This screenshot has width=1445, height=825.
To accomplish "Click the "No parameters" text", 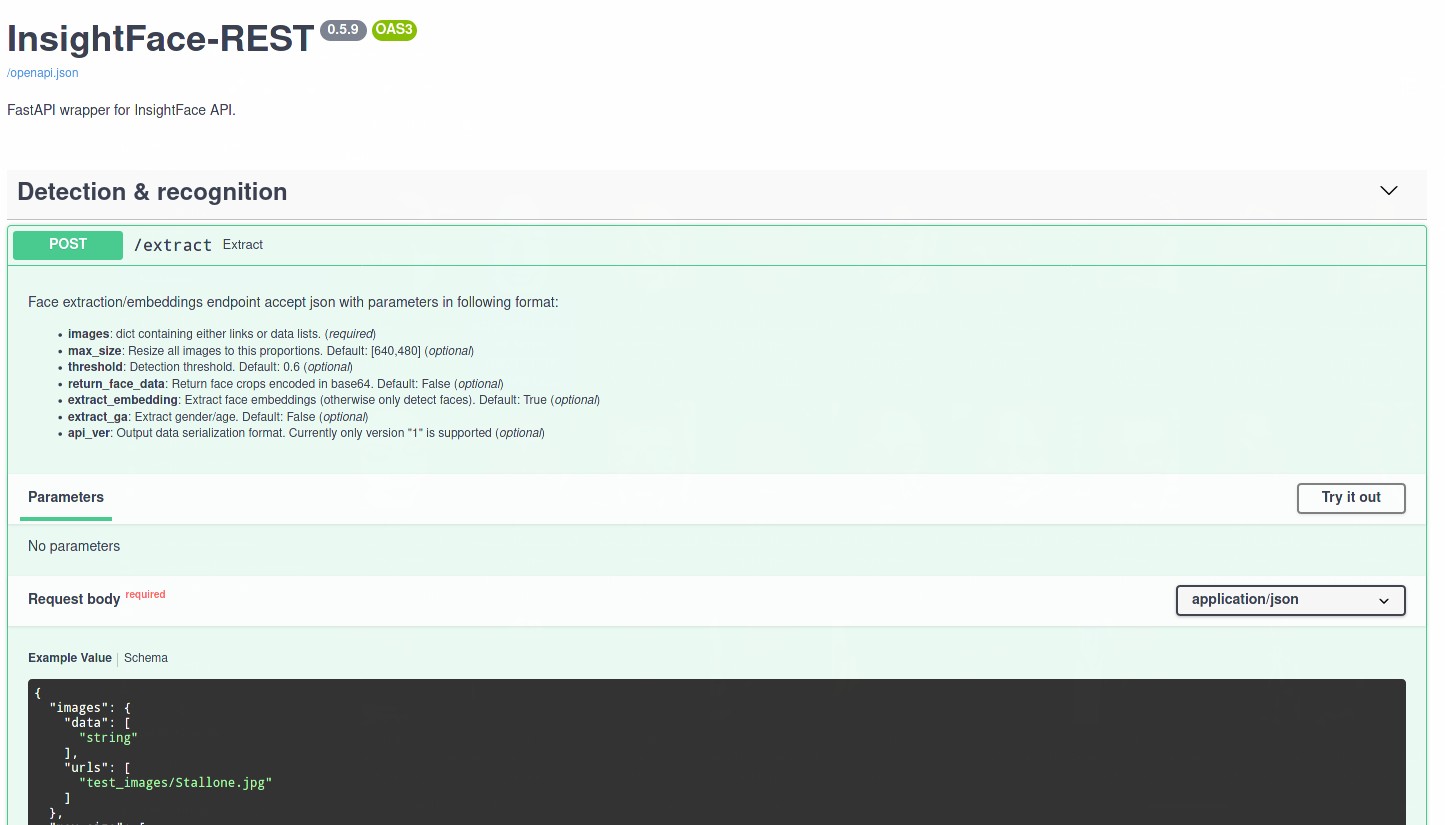I will (x=74, y=546).
